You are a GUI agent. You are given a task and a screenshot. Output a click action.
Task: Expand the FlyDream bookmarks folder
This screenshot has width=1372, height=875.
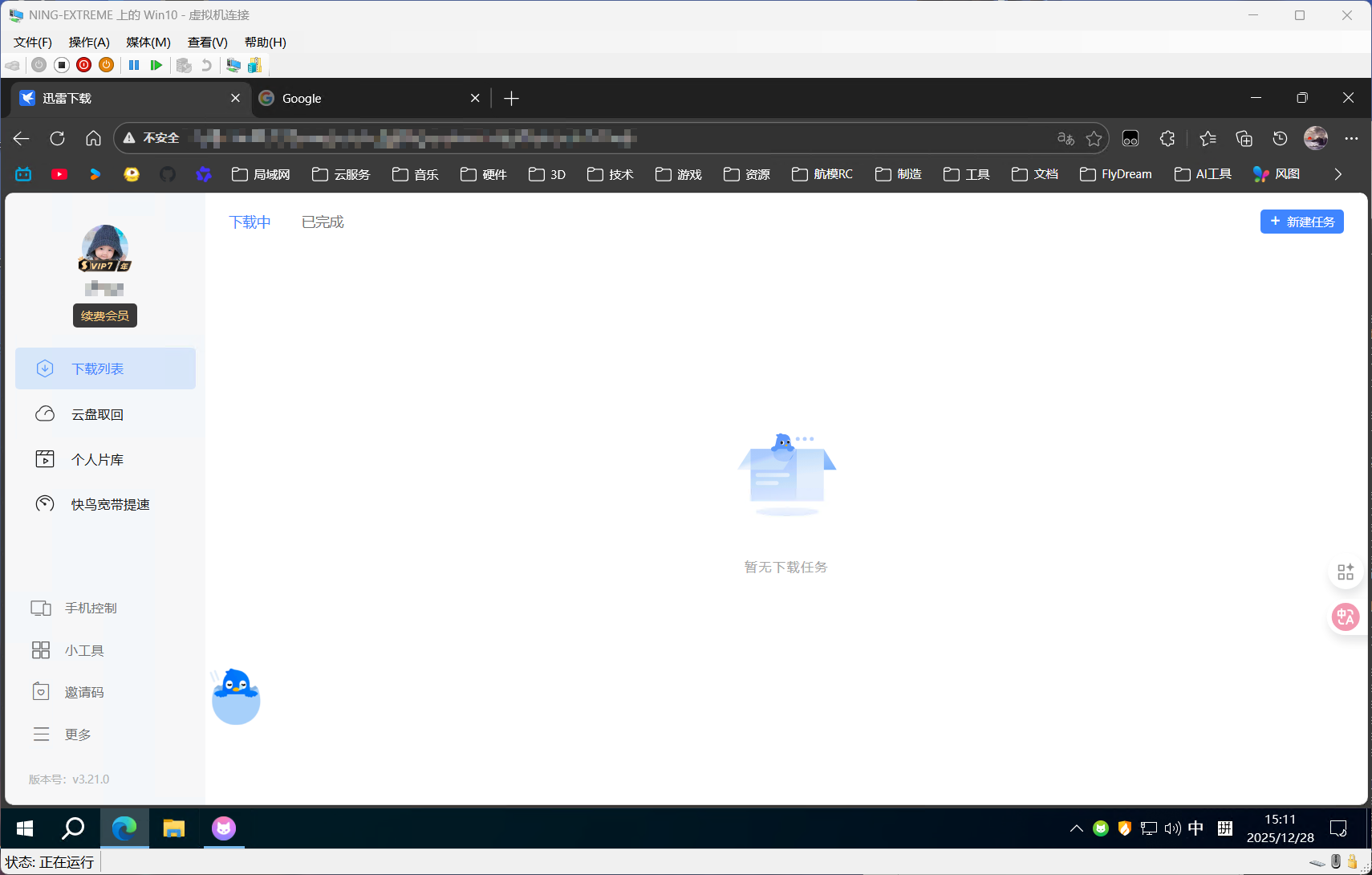coord(1116,174)
